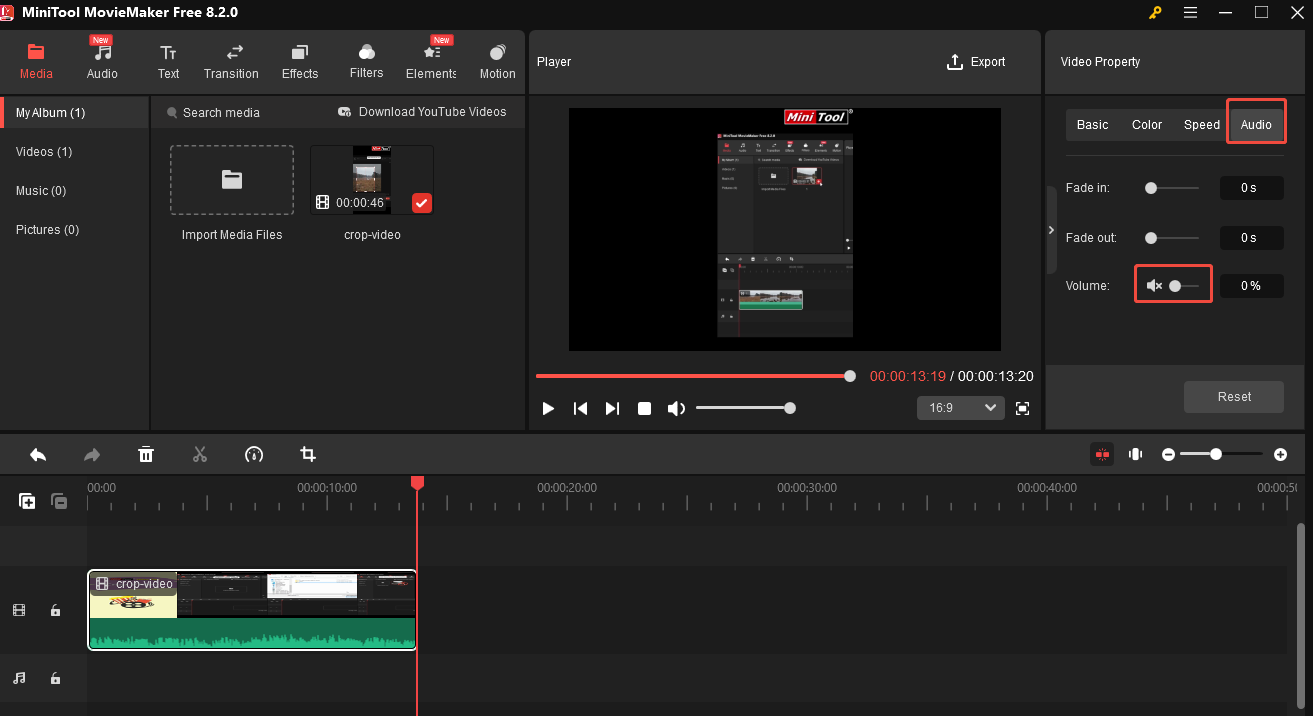Jump to previous frame in player
The width and height of the screenshot is (1313, 716).
pyautogui.click(x=580, y=408)
